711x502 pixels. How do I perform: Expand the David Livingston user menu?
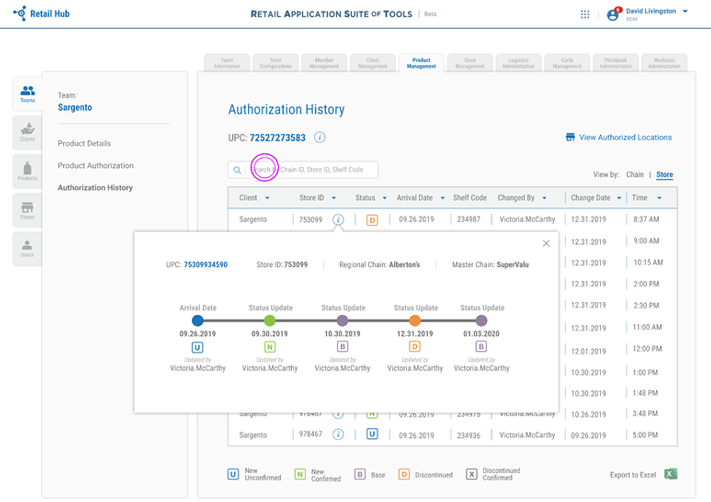[685, 11]
